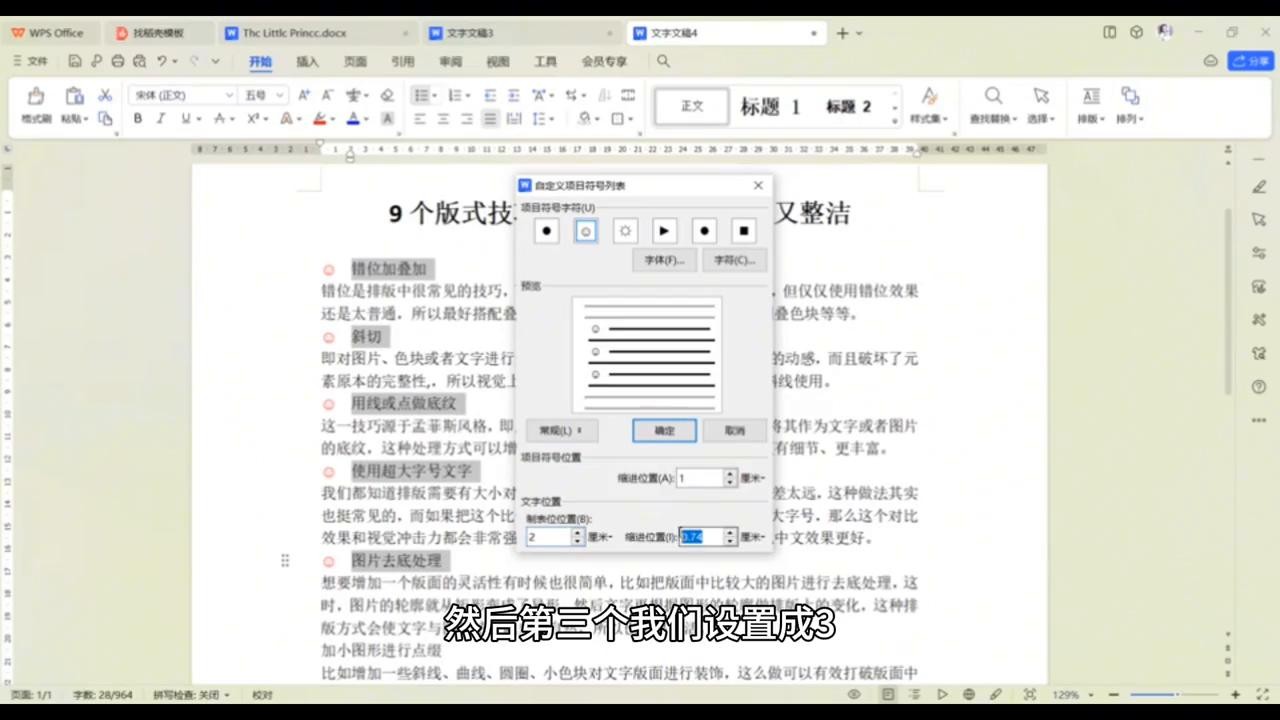Viewport: 1280px width, 720px height.
Task: Click the Print icon in quick toolbar
Action: [118, 61]
